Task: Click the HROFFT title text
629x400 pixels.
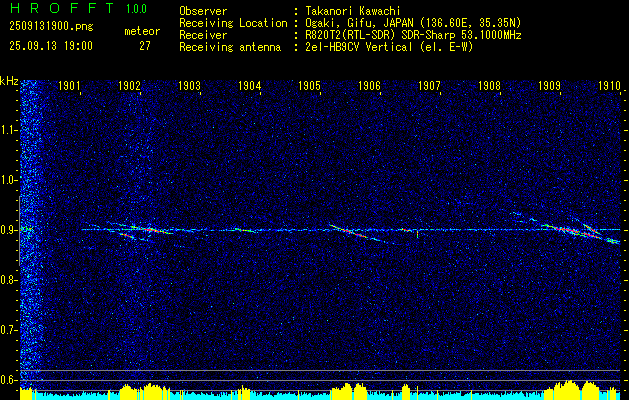Action: point(62,8)
